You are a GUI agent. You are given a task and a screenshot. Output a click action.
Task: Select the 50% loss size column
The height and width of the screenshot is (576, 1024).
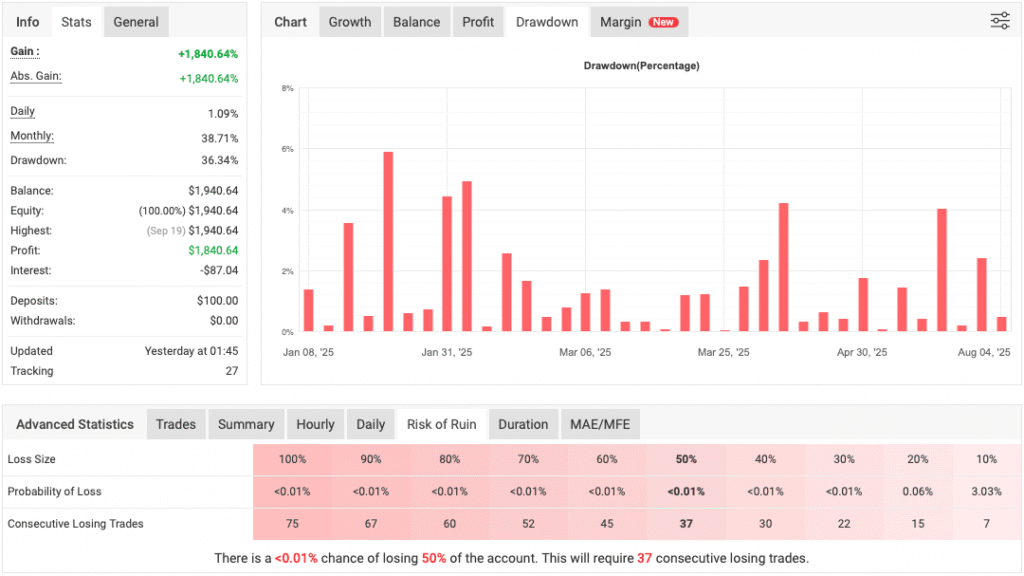pos(685,459)
